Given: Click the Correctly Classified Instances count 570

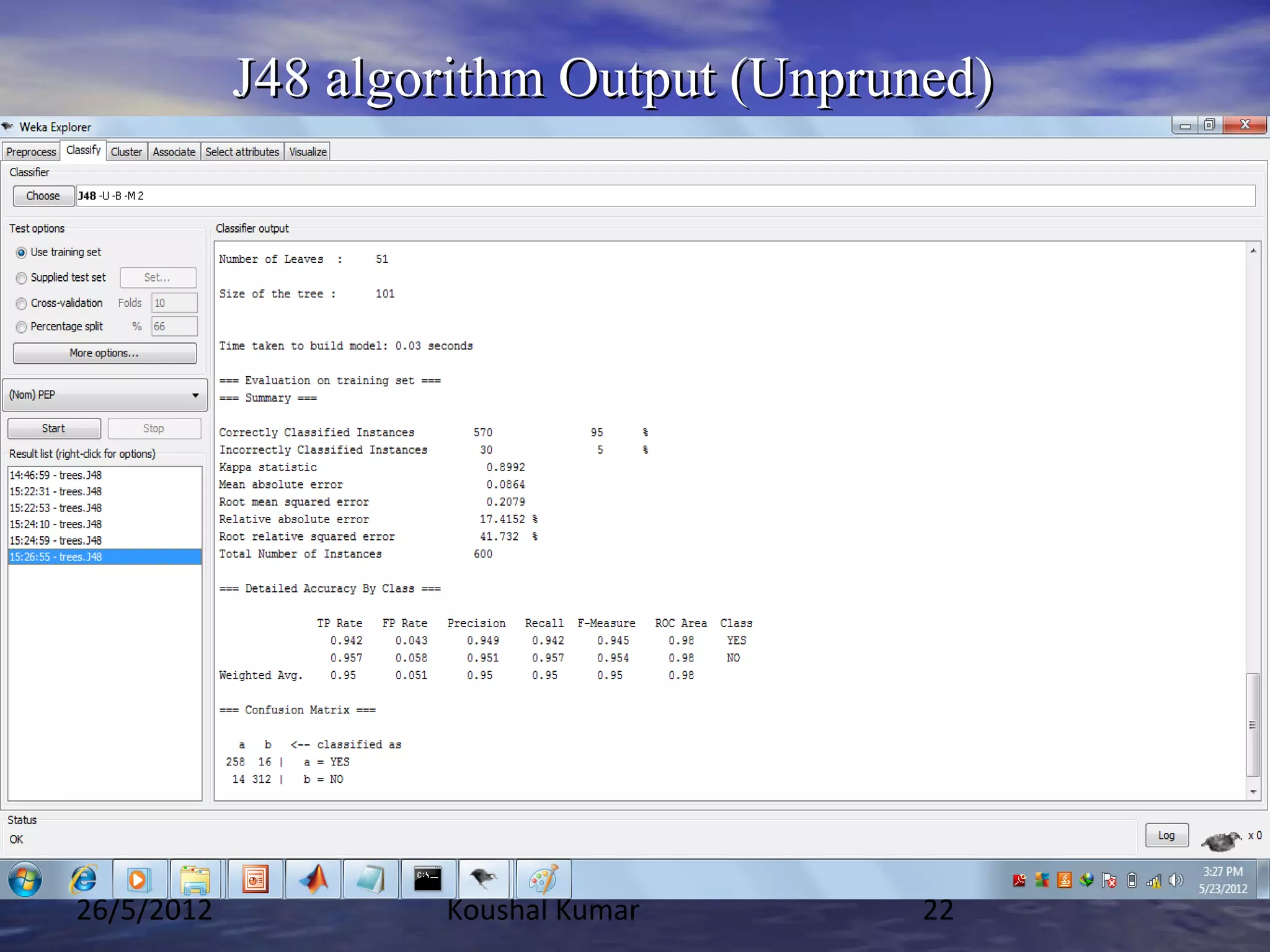Looking at the screenshot, I should click(483, 433).
